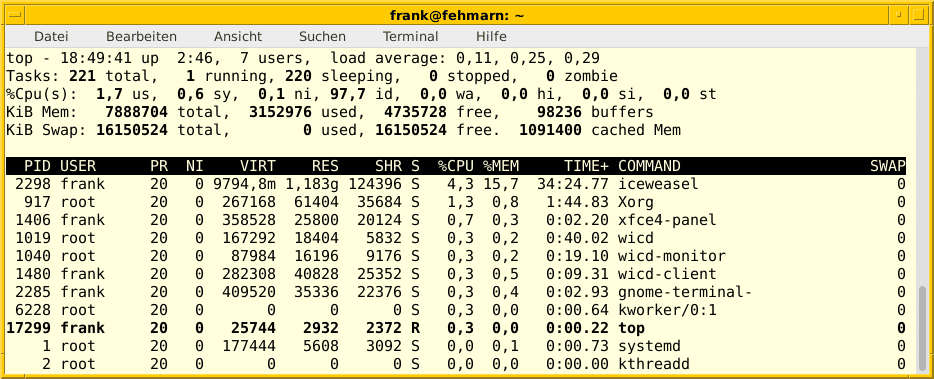
Task: Click the 221 total tasks count
Action: pos(82,76)
